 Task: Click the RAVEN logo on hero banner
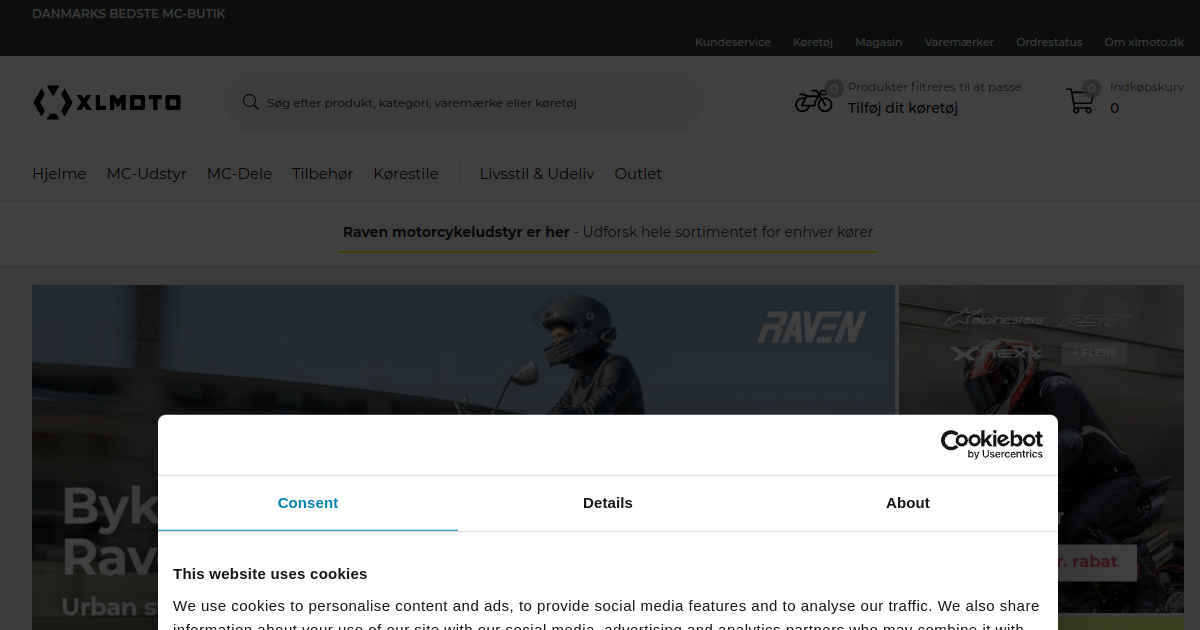812,327
